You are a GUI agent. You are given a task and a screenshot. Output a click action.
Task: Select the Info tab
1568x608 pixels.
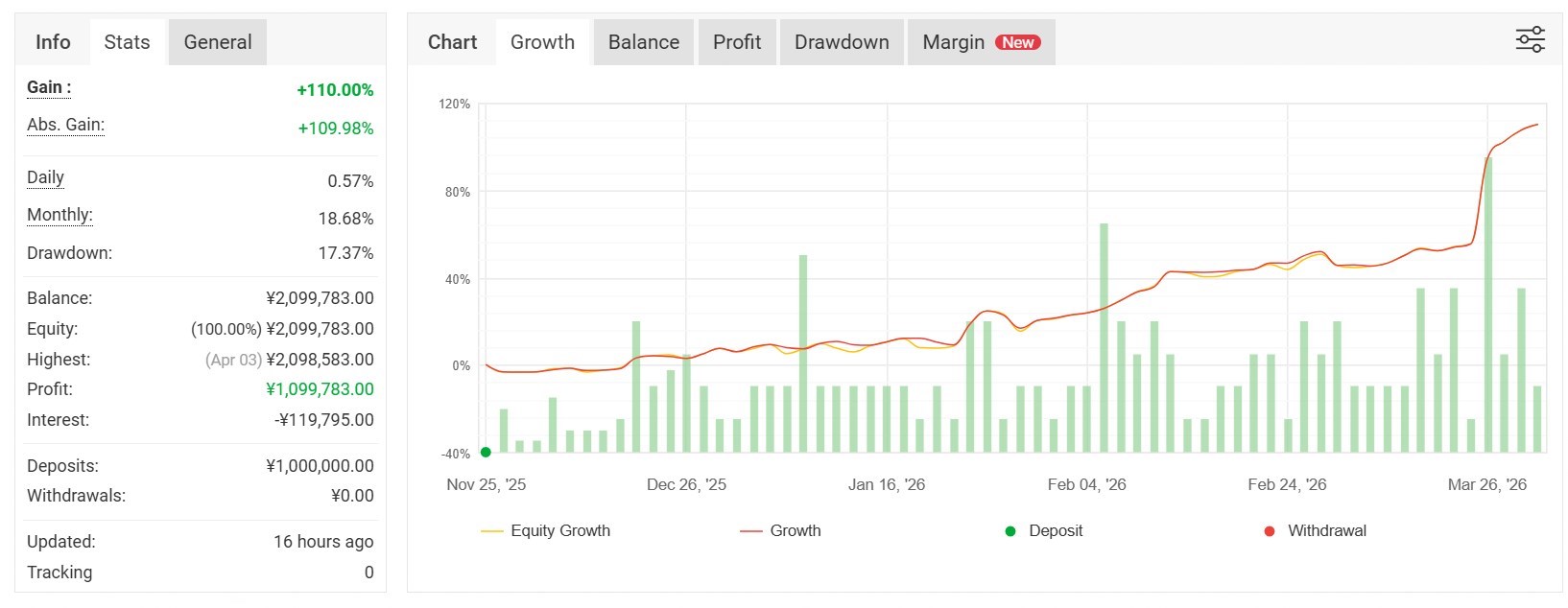click(x=53, y=42)
